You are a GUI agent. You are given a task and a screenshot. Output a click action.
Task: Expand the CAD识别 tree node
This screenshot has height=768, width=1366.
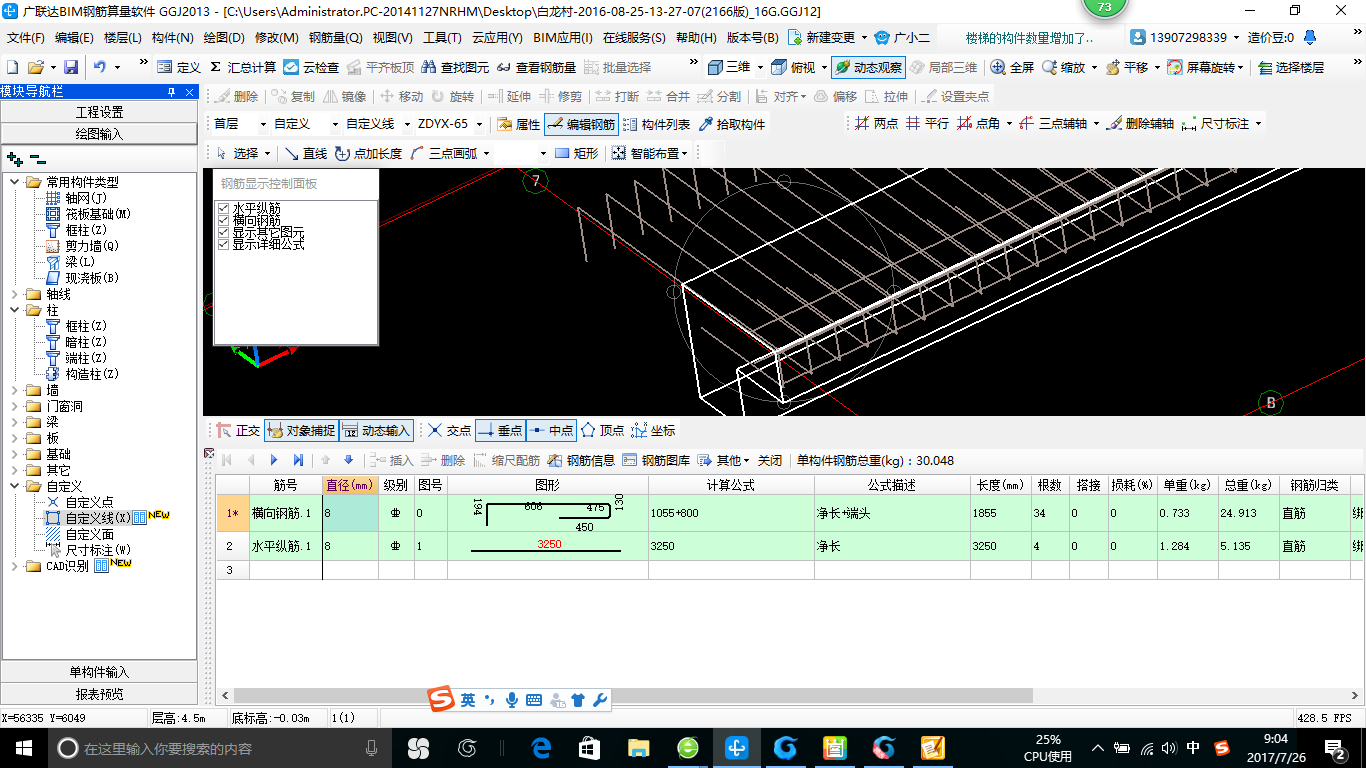(x=15, y=566)
